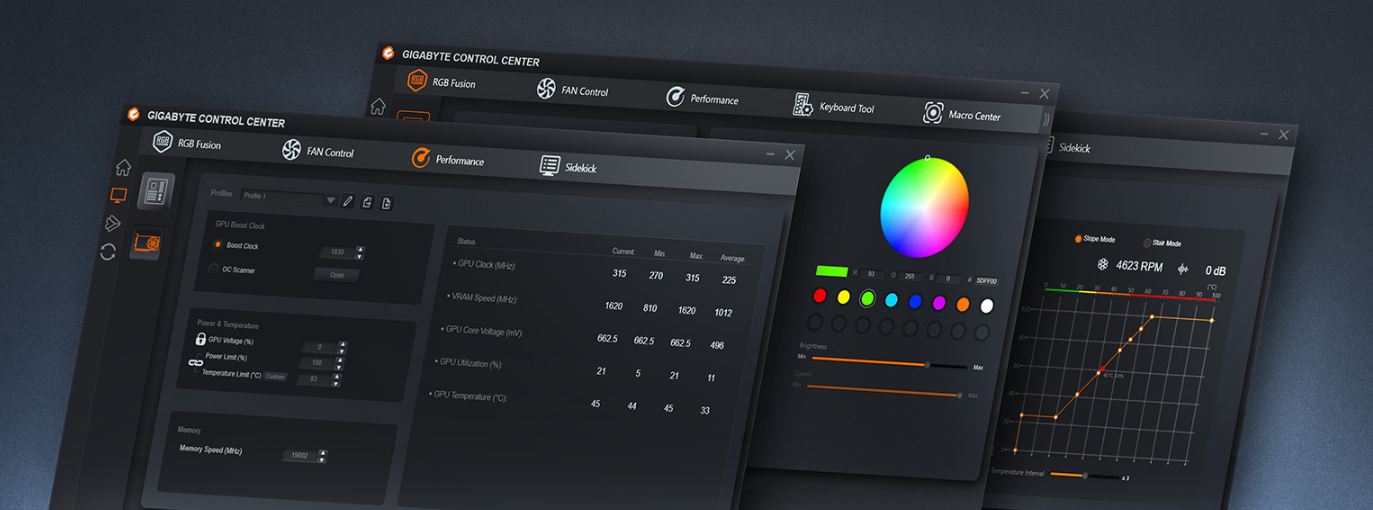Click the Speed slider handle
Viewport: 1373px width, 510px height.
point(960,396)
